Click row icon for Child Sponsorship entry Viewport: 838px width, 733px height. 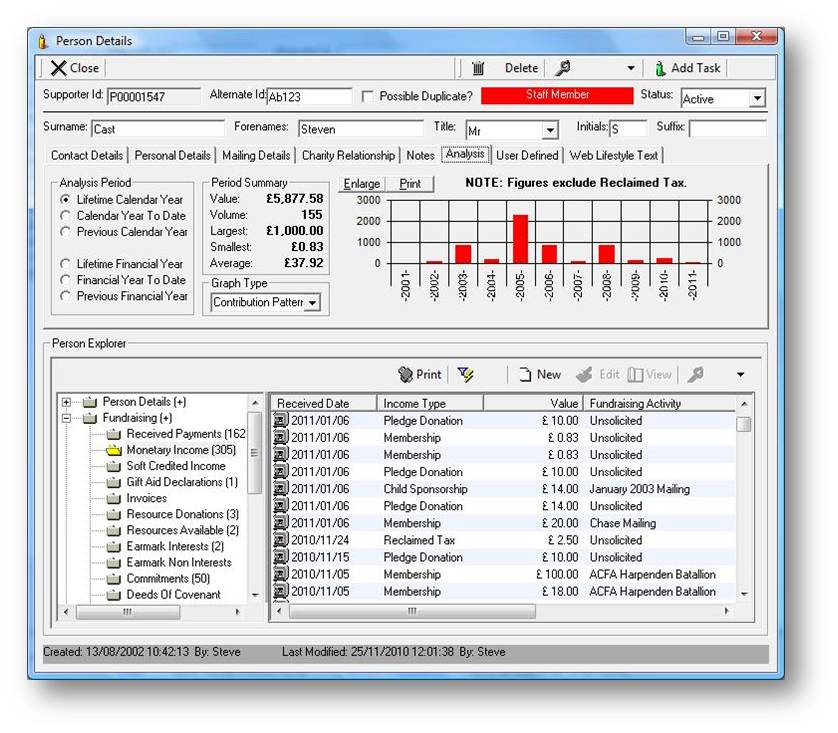pos(281,489)
